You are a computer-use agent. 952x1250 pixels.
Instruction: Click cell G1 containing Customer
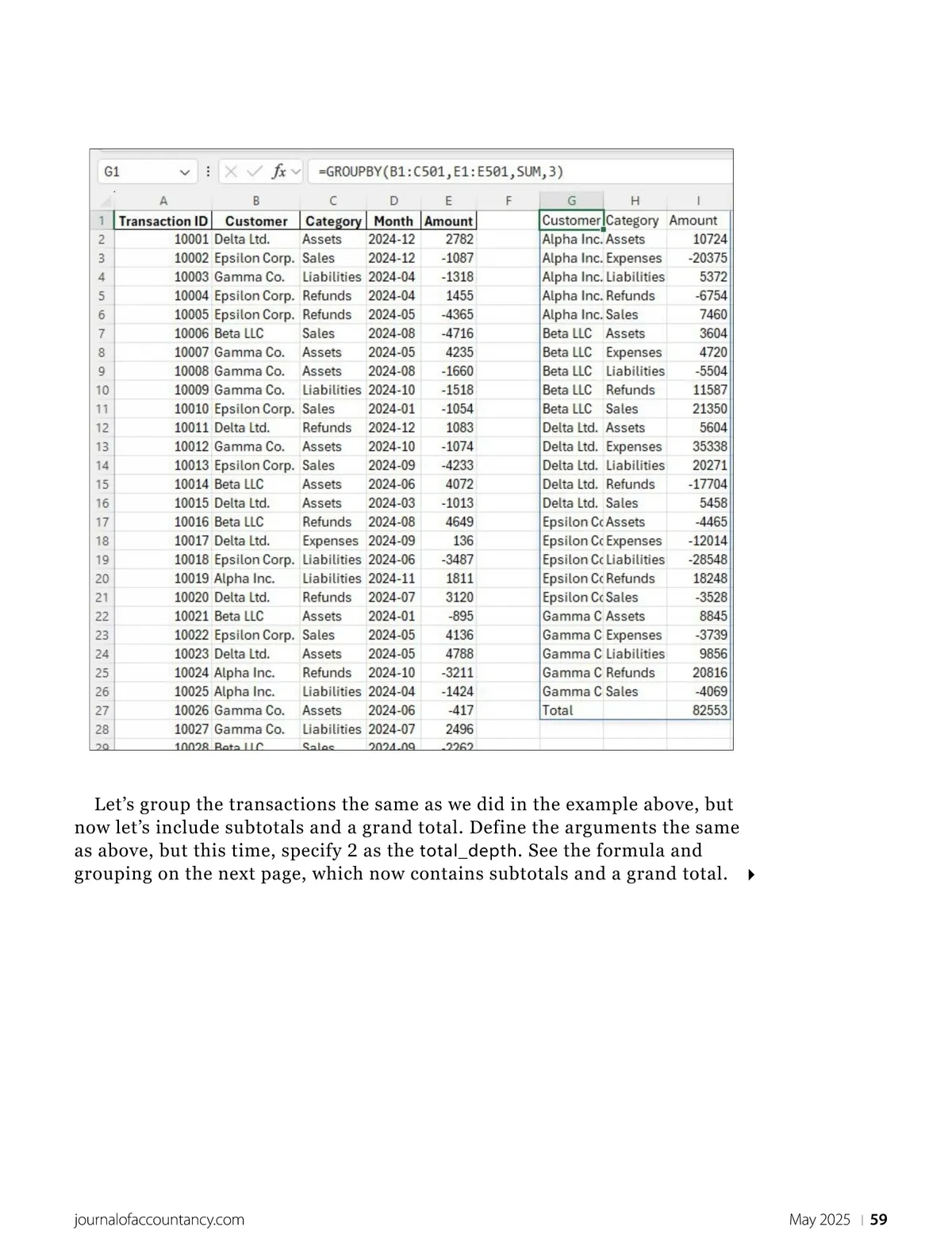click(570, 221)
